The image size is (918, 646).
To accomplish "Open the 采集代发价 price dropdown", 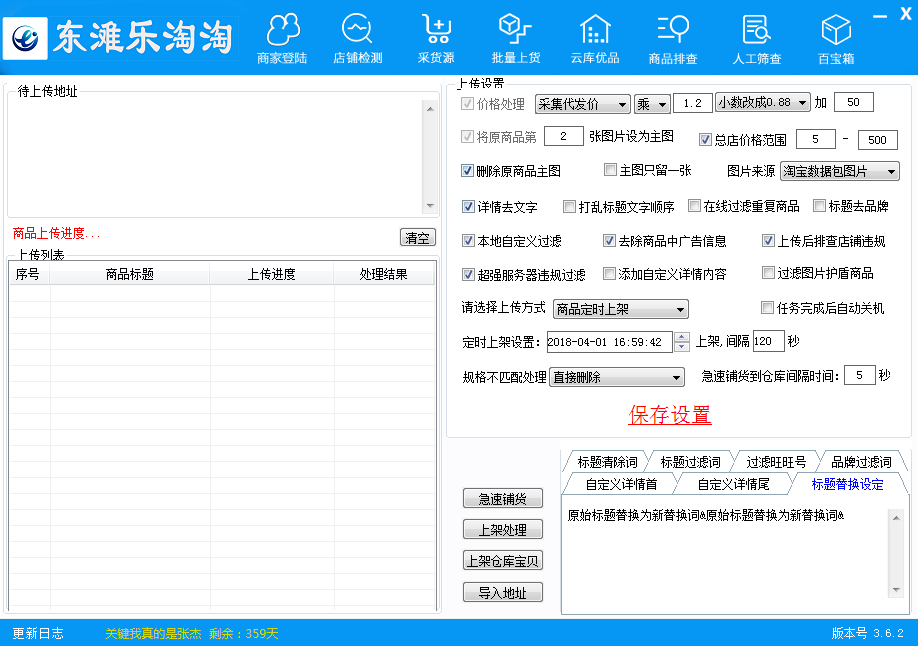I will pos(583,104).
